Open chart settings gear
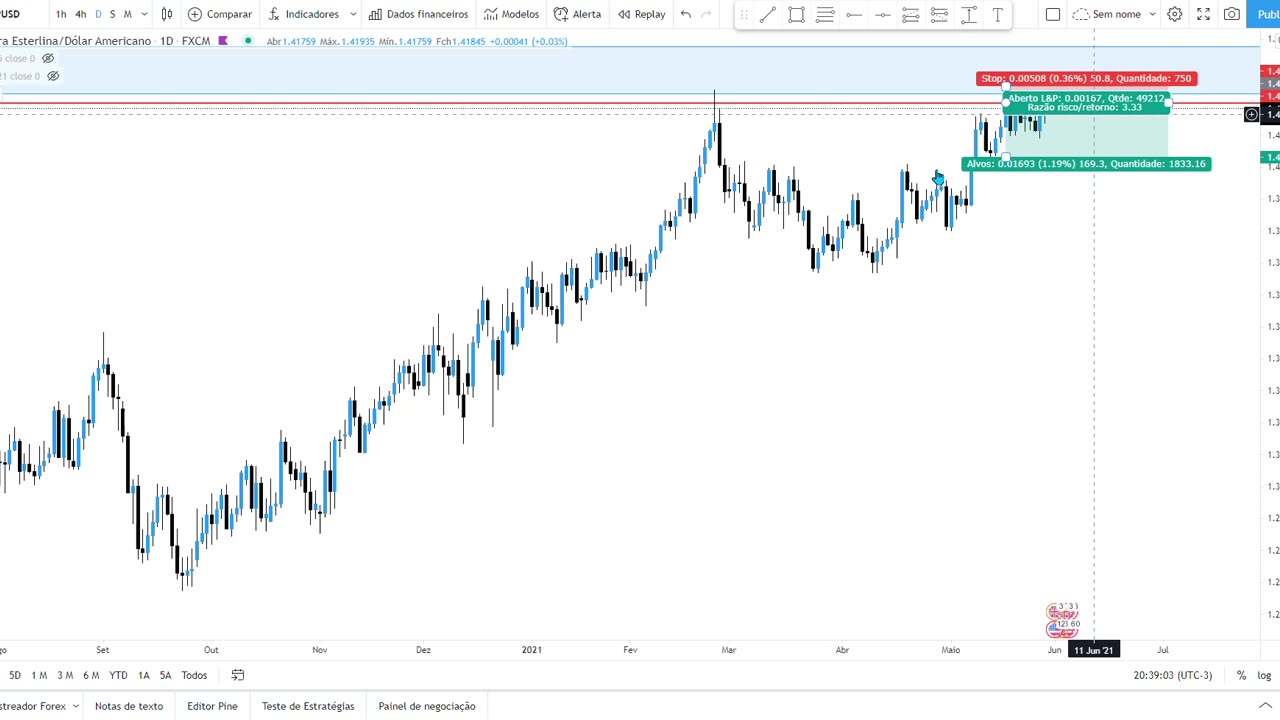This screenshot has height=720, width=1280. click(1175, 14)
